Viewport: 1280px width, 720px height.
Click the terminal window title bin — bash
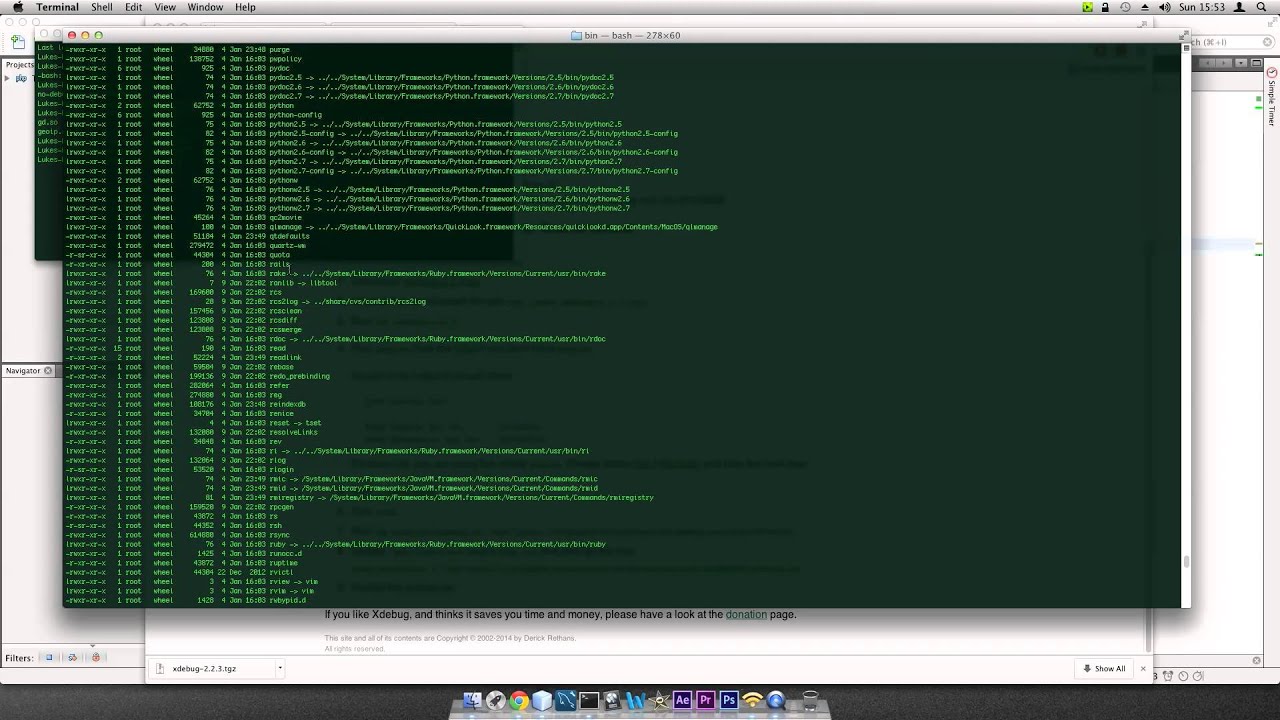631,35
